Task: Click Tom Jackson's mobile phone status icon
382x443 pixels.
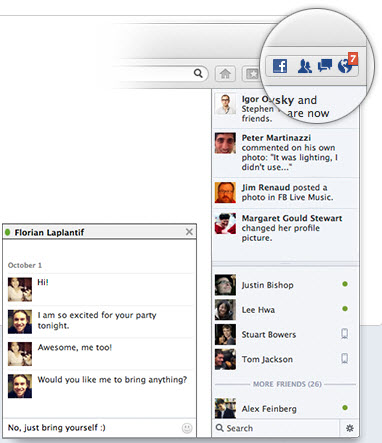Action: (x=345, y=359)
